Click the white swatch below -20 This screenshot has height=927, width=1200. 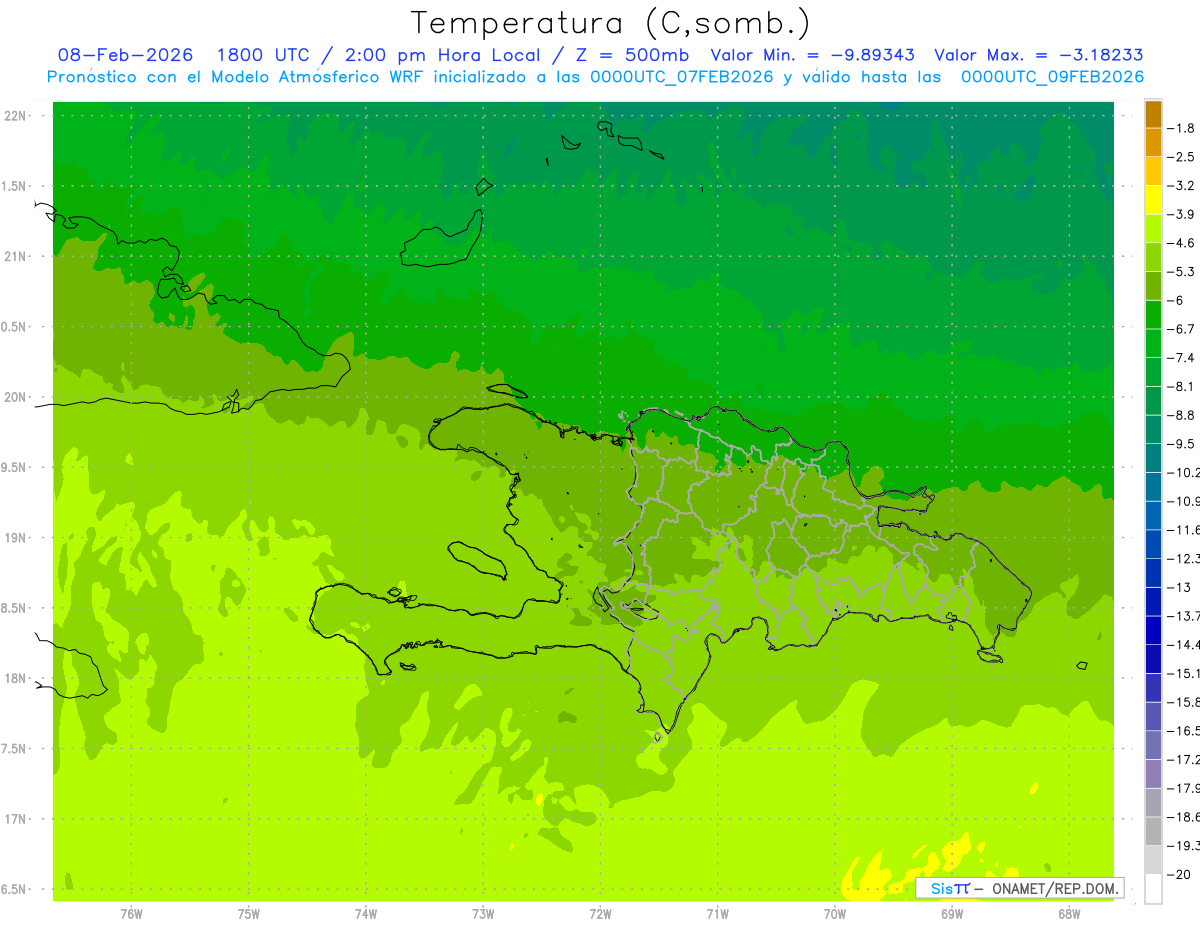[1153, 889]
